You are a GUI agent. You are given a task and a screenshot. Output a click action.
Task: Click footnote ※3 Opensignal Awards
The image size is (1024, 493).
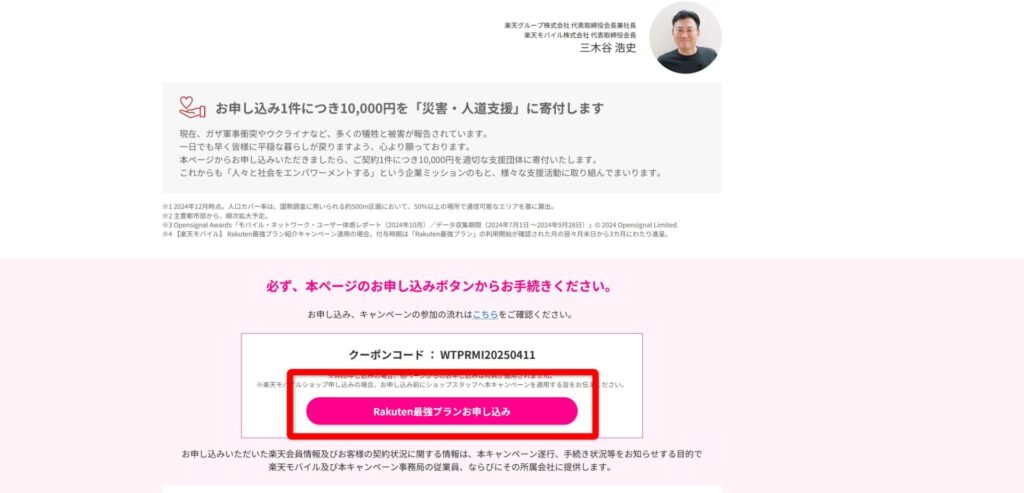coord(420,225)
